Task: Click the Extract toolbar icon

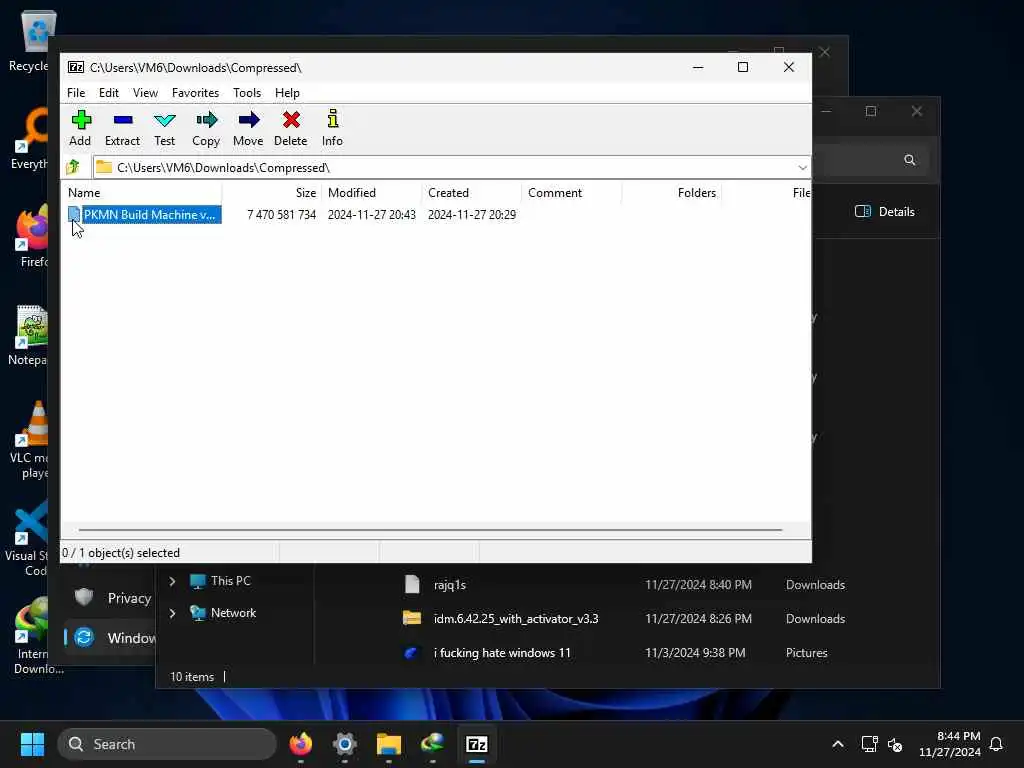Action: tap(122, 128)
